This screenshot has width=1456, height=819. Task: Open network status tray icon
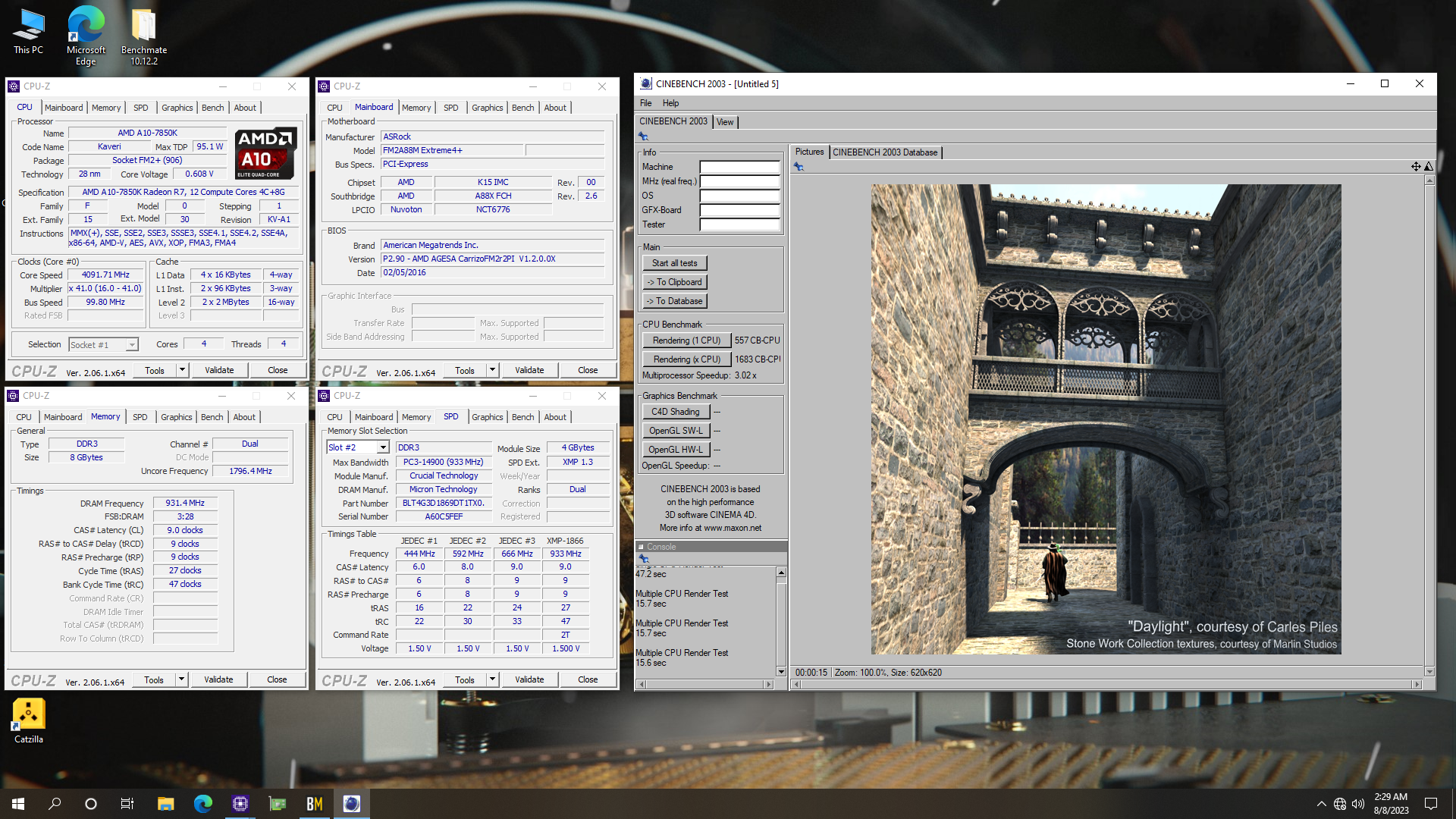(x=1340, y=804)
